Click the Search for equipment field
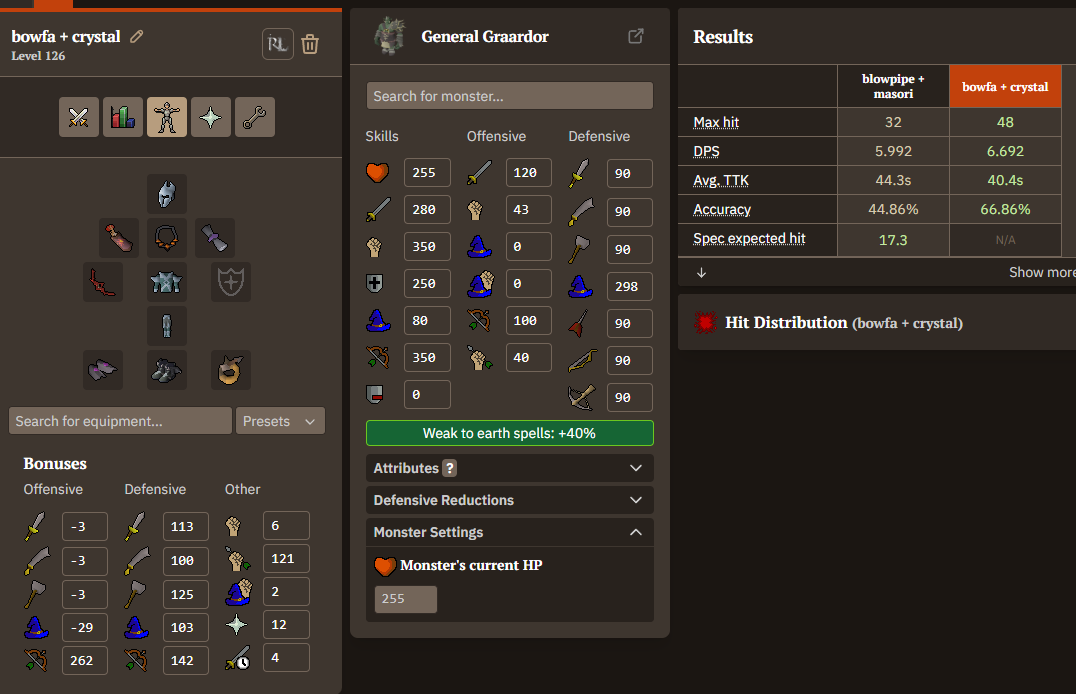The width and height of the screenshot is (1076, 694). (x=120, y=421)
